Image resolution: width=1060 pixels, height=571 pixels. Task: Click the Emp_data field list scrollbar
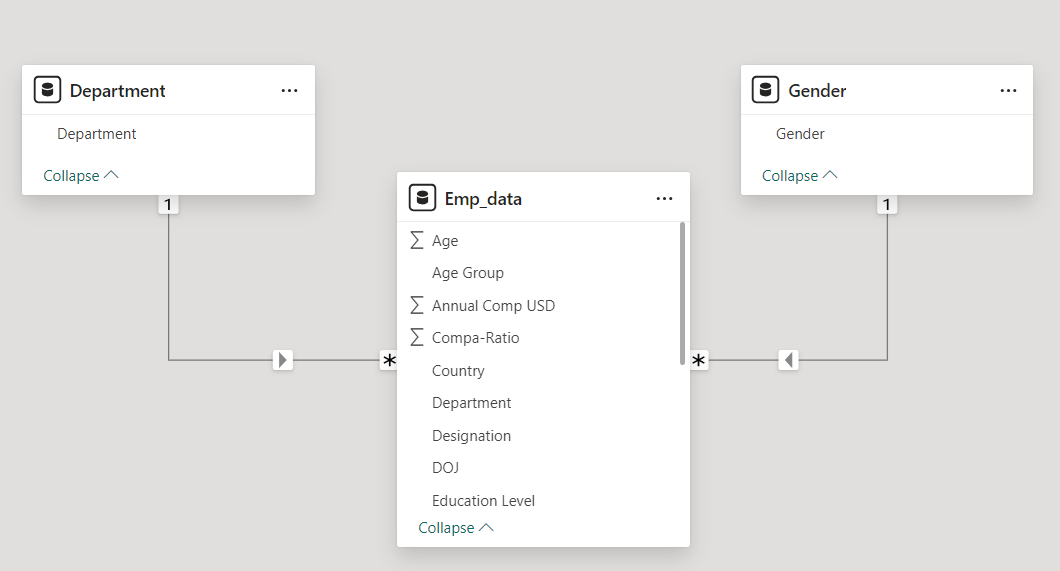click(682, 292)
